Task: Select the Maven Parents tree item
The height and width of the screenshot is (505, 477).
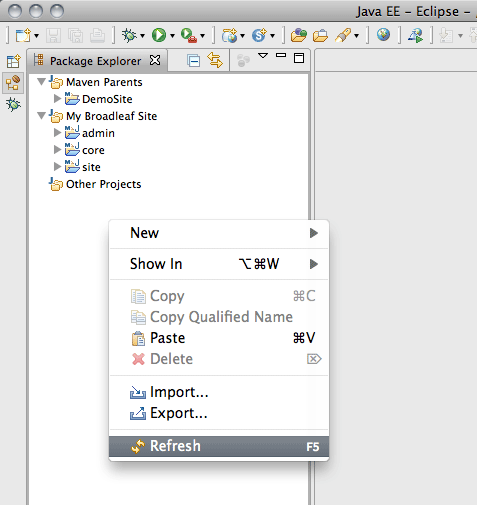Action: click(104, 82)
